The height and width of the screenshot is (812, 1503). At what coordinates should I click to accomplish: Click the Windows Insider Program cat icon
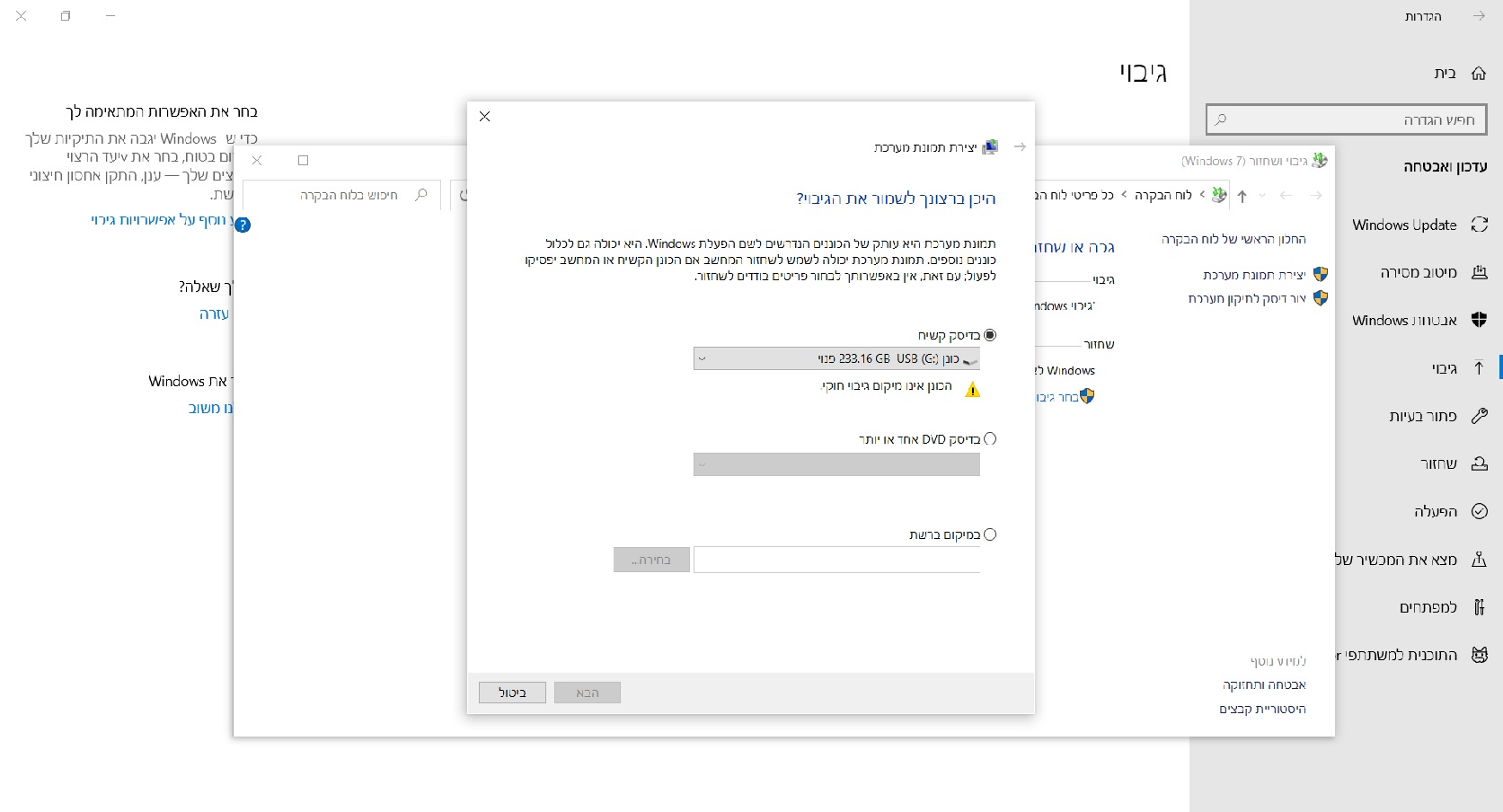[1479, 655]
